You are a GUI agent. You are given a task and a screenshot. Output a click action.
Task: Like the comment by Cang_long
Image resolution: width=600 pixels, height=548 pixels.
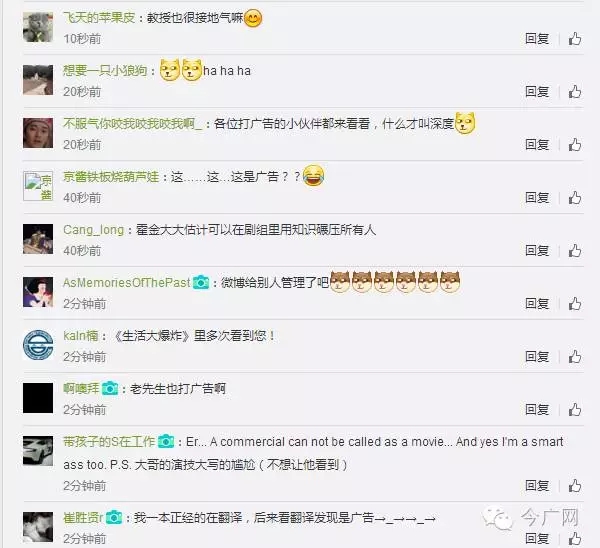coord(575,251)
